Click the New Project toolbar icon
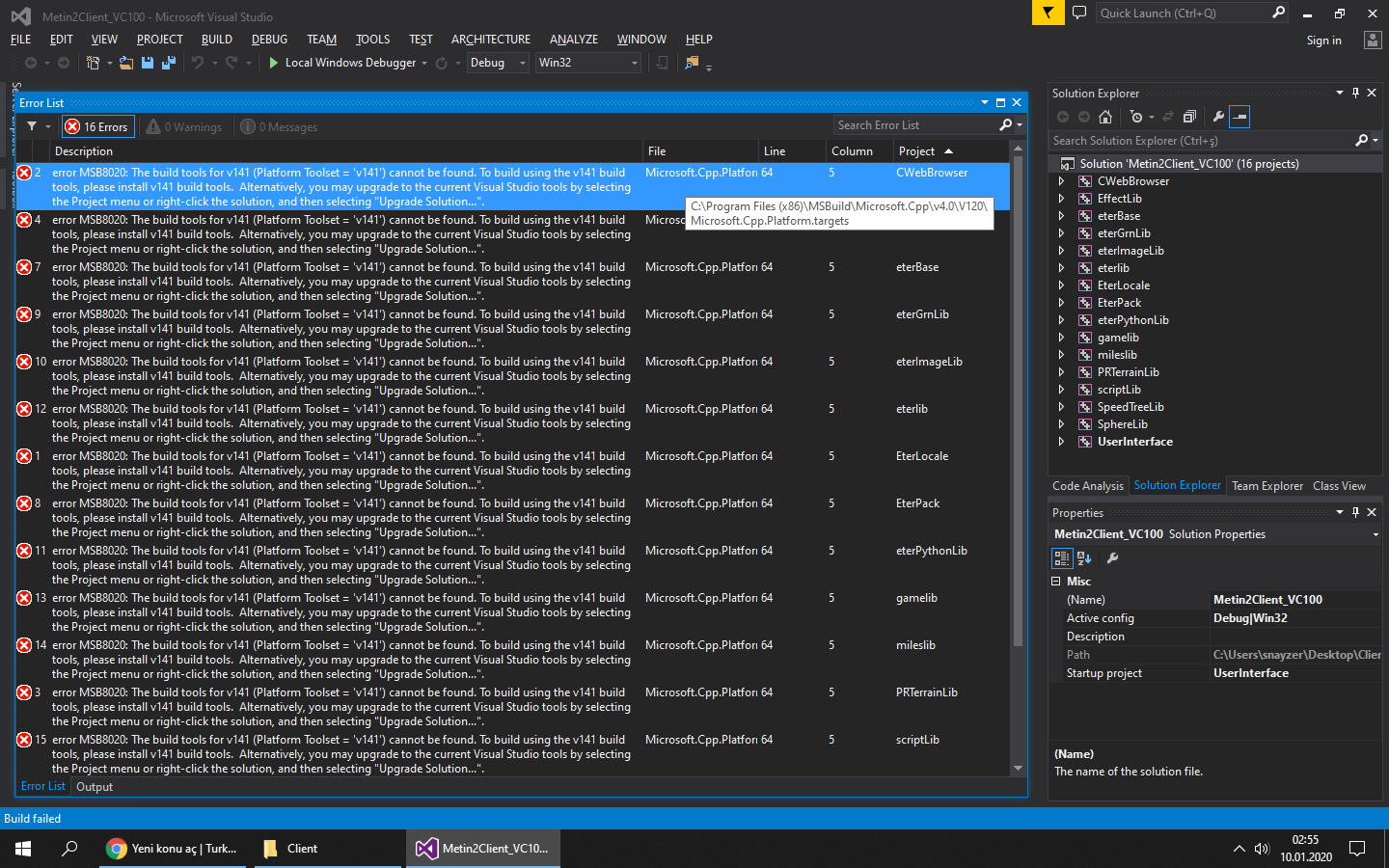 (94, 63)
